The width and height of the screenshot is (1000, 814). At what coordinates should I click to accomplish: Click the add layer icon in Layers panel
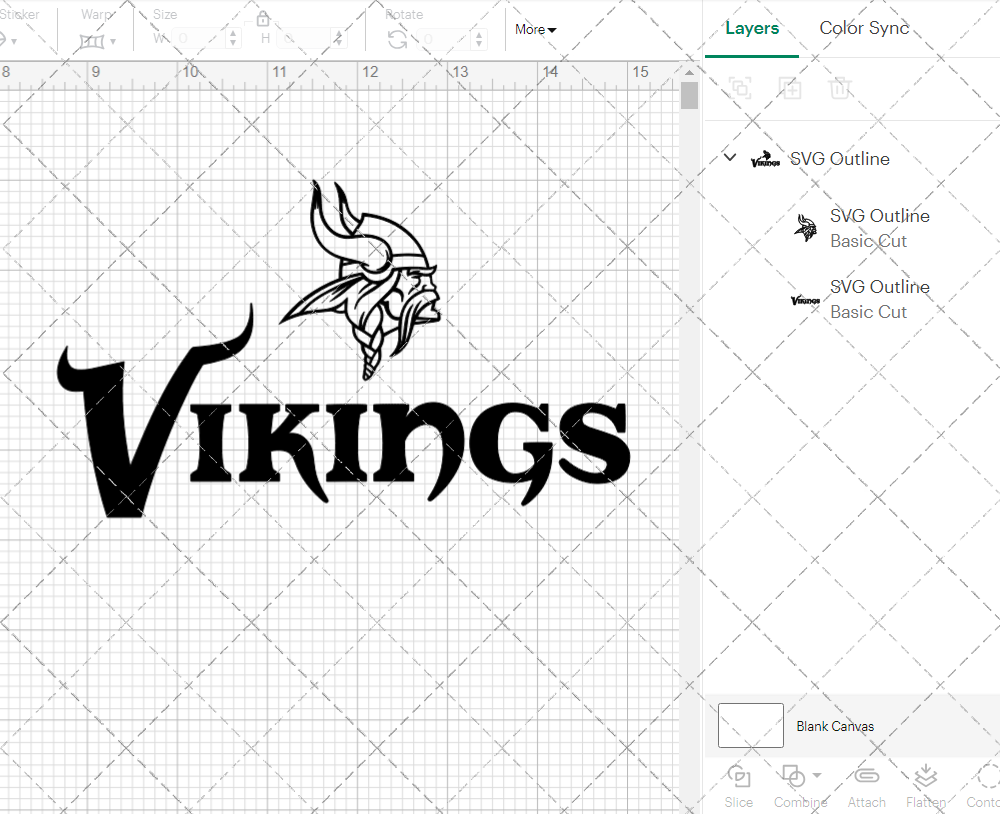coord(791,88)
